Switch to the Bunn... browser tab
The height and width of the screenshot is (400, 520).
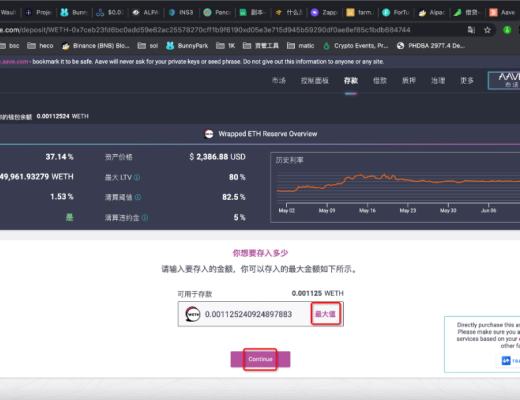74,12
